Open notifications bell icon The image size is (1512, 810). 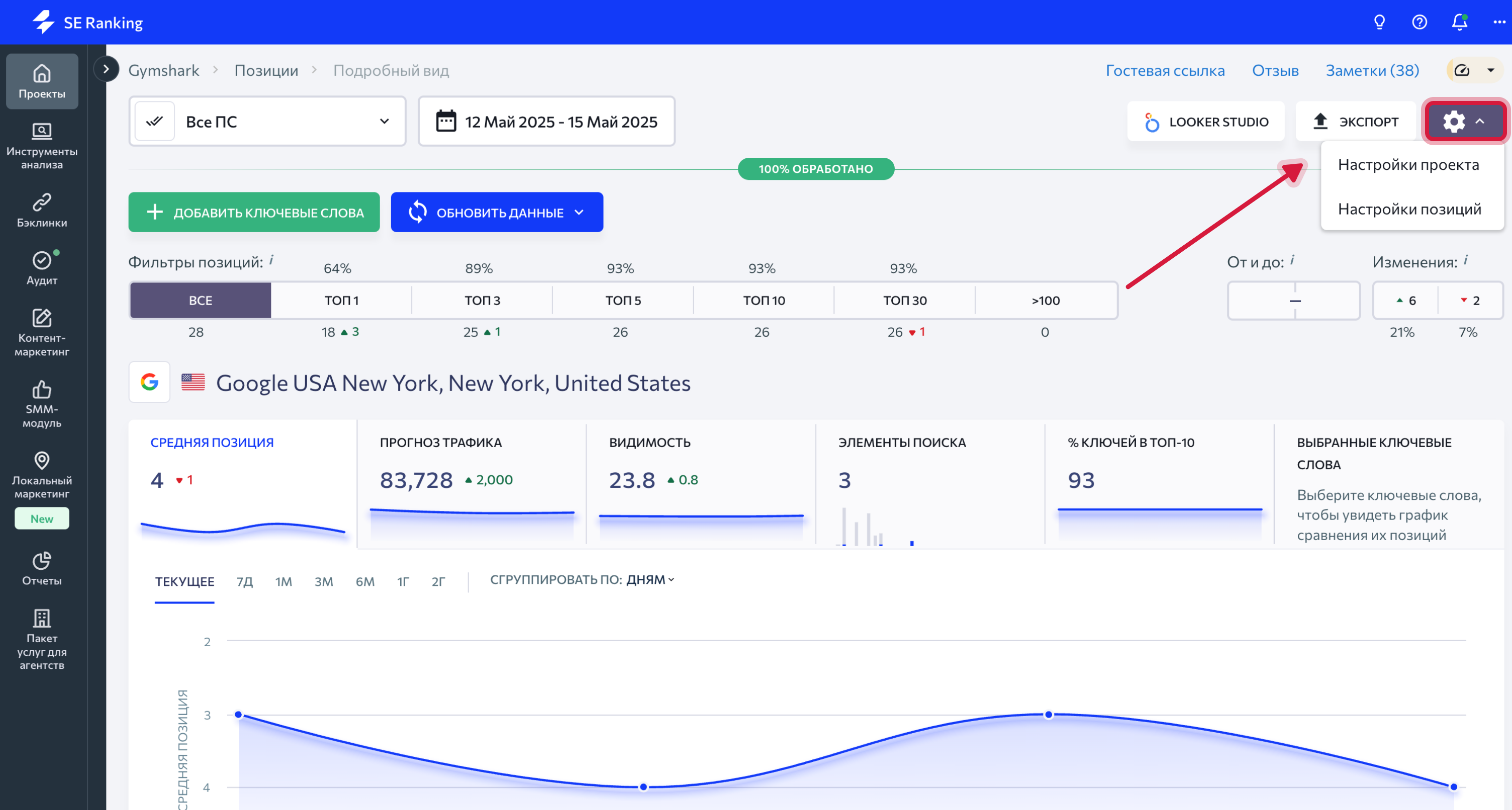pos(1459,22)
